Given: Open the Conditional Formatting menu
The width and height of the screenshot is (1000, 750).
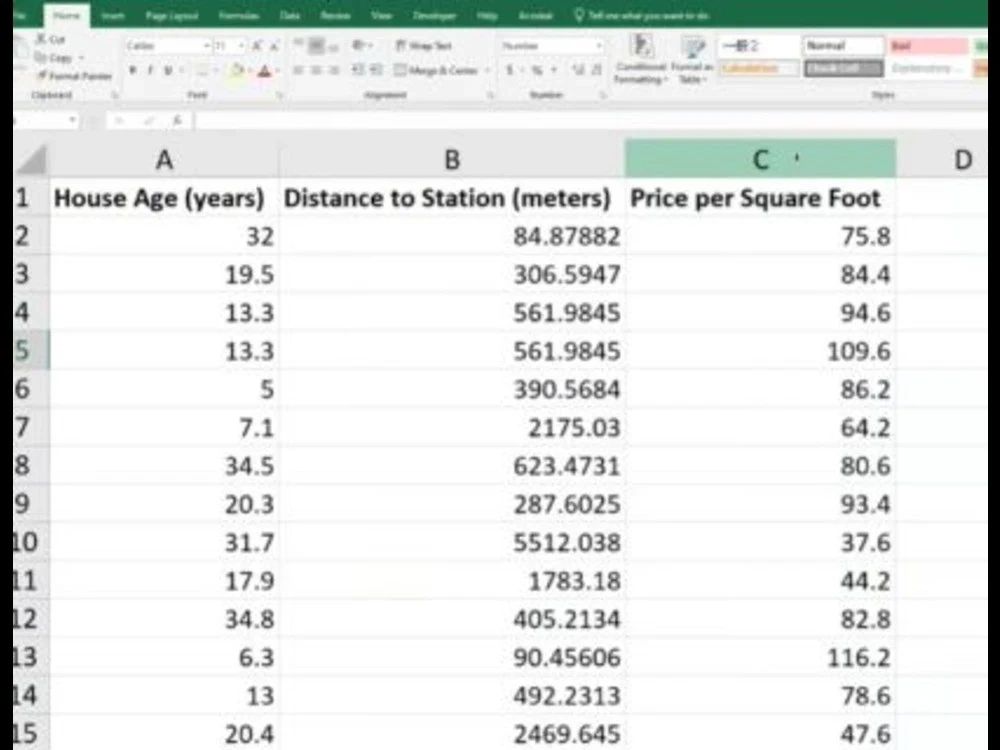Looking at the screenshot, I should click(x=641, y=60).
